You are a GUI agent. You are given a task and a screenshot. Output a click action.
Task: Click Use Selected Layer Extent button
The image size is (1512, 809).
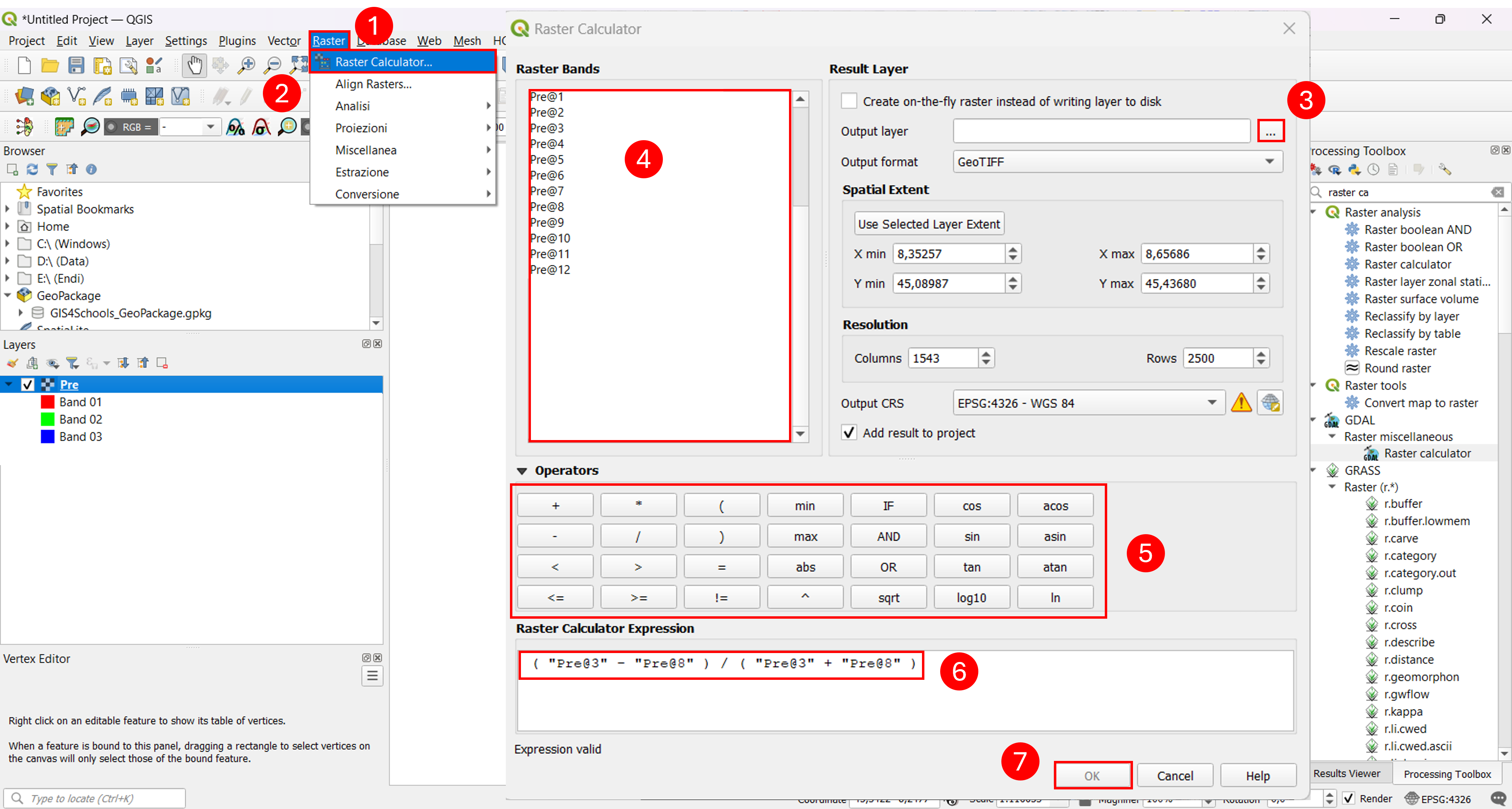click(929, 224)
